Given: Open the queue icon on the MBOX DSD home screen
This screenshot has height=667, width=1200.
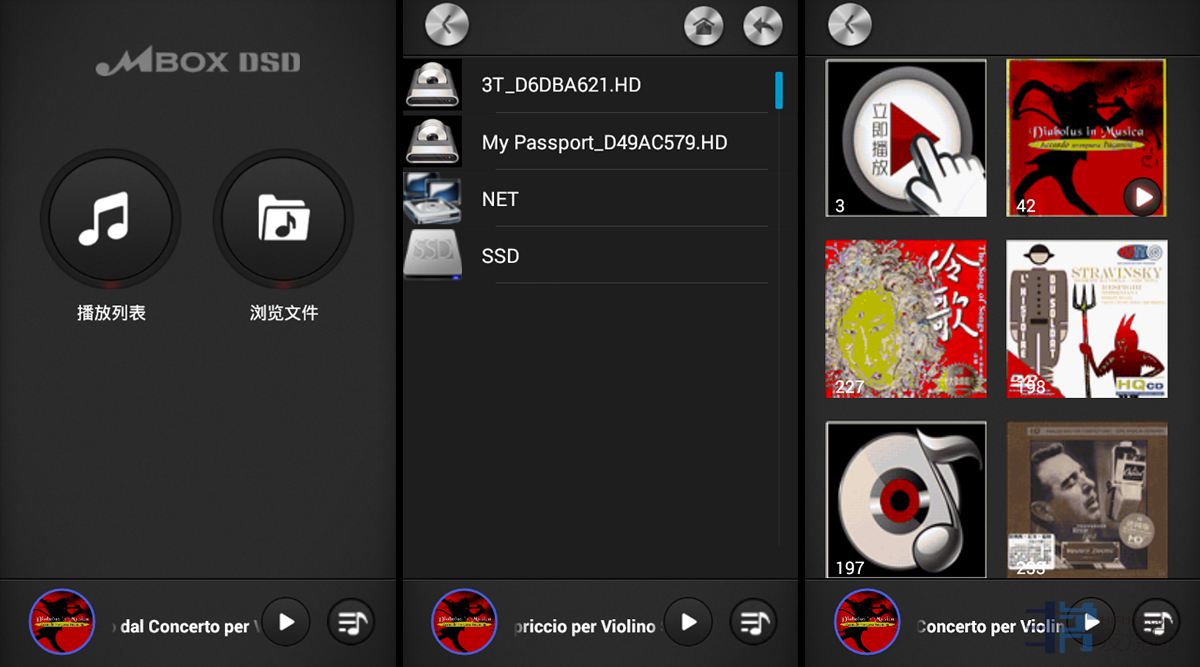Looking at the screenshot, I should point(350,622).
